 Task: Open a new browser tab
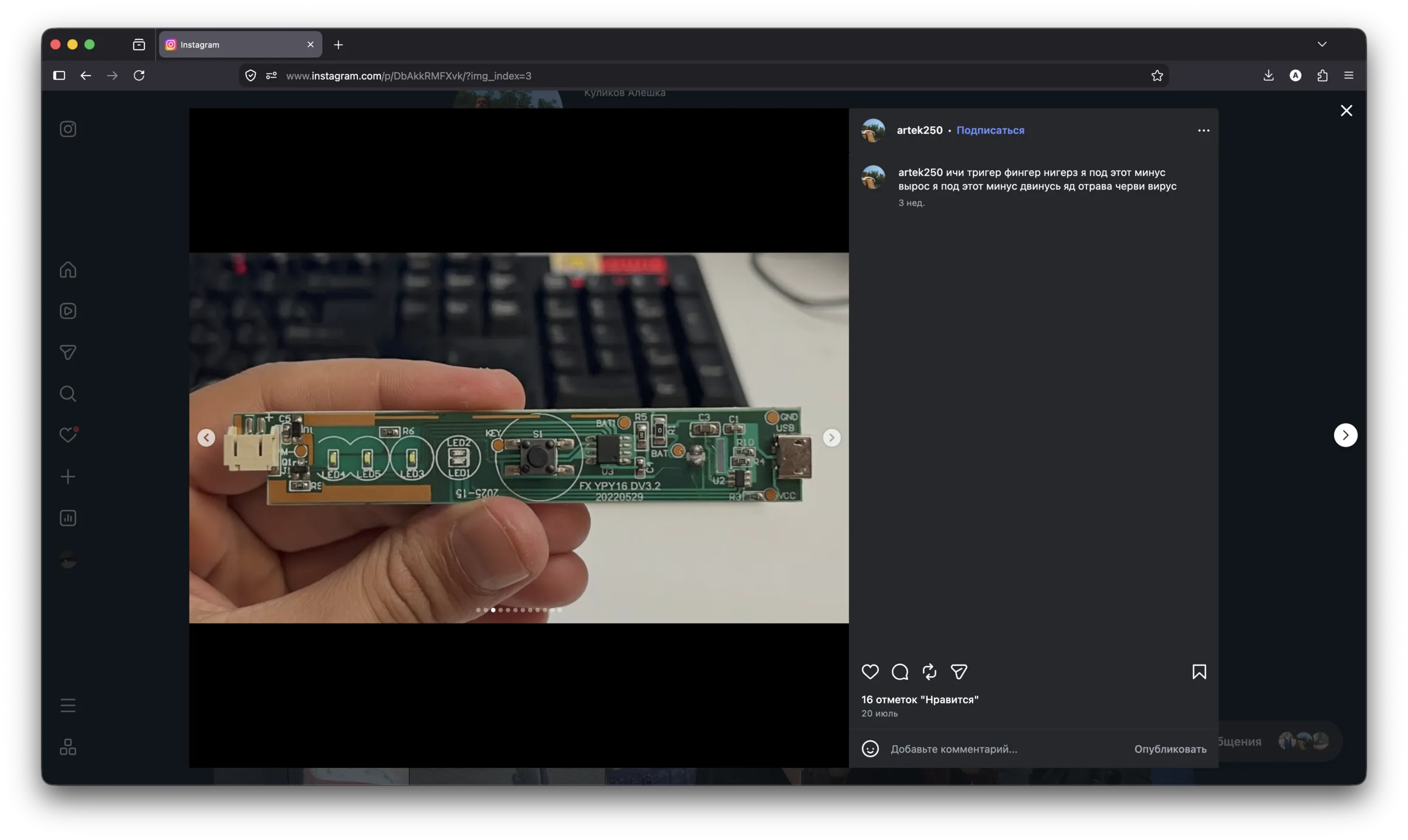tap(338, 45)
